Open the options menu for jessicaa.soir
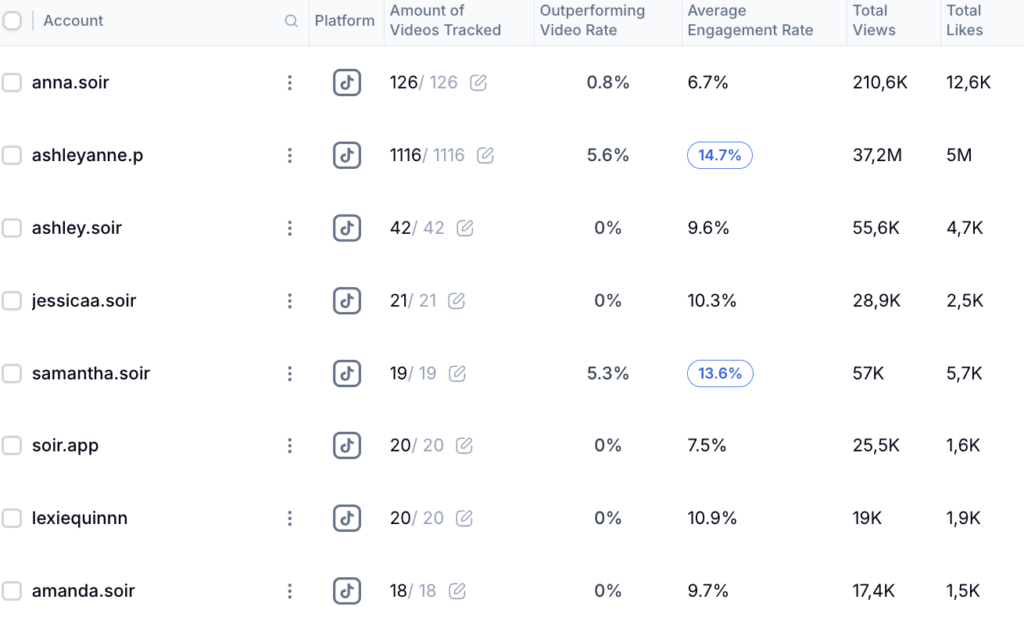The height and width of the screenshot is (632, 1024). tap(290, 301)
